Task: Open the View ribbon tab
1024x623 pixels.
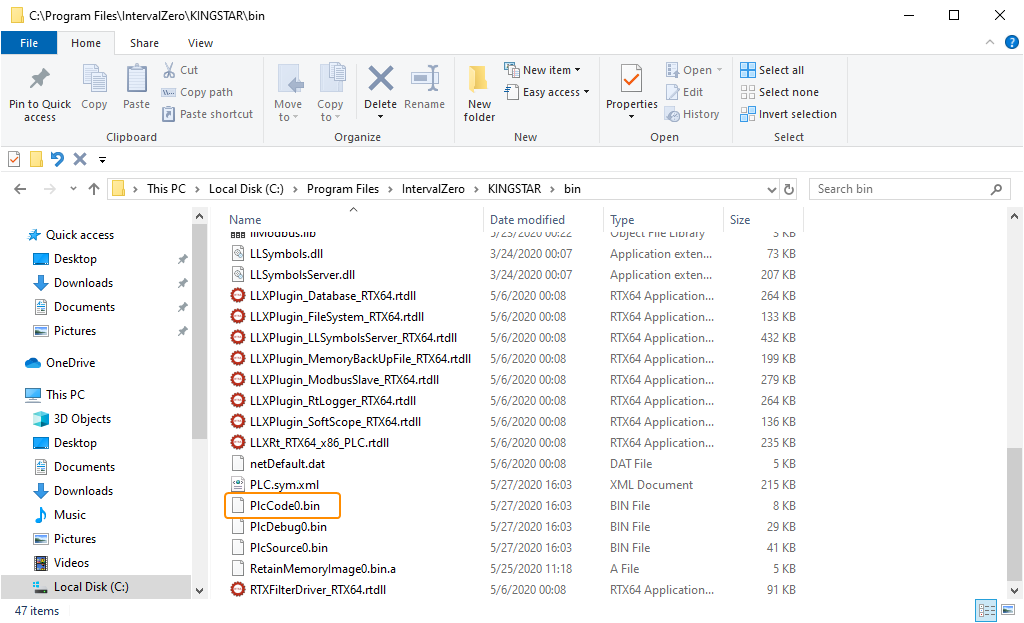Action: pos(200,43)
